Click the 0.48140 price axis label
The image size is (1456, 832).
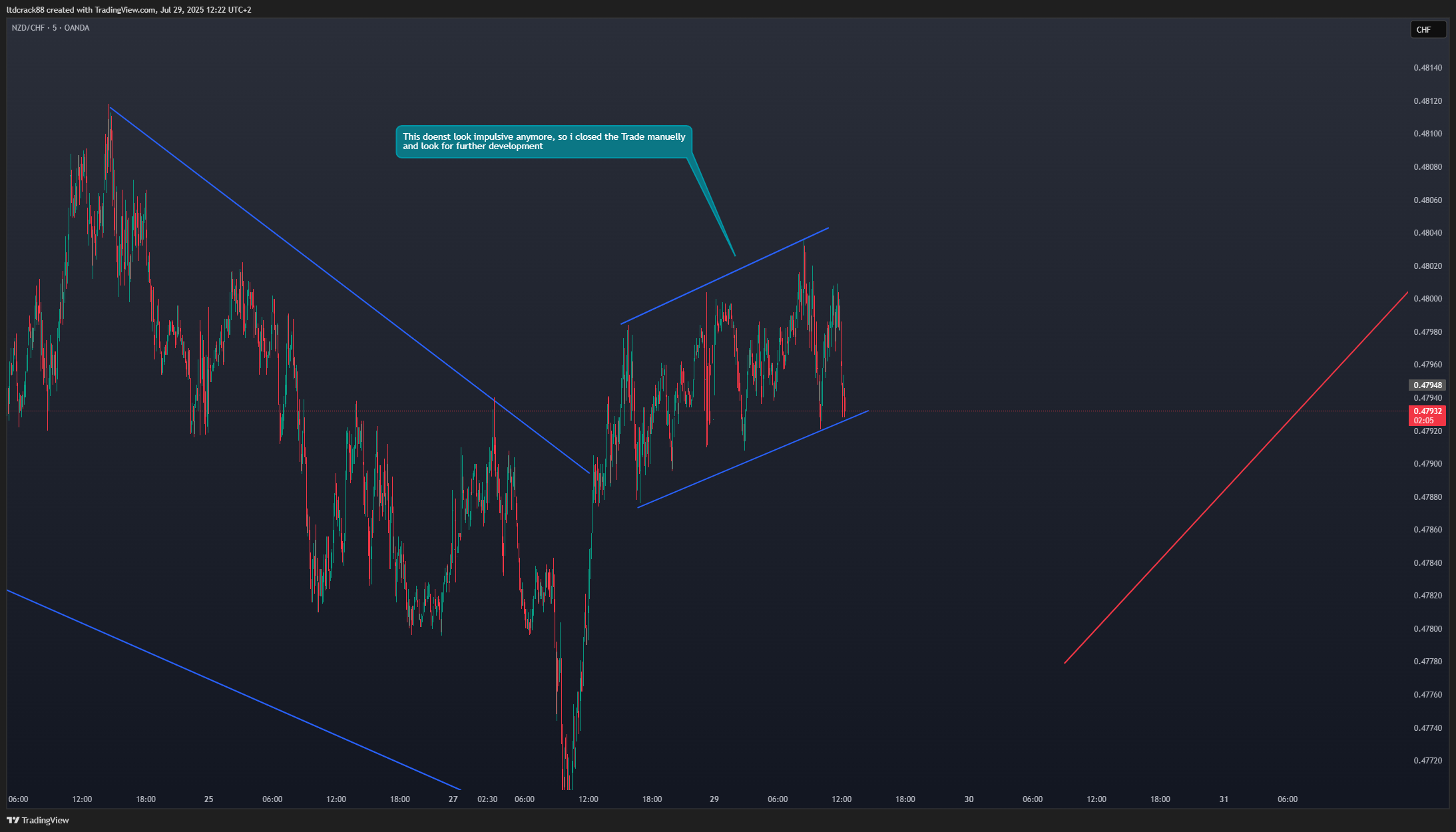[1427, 68]
